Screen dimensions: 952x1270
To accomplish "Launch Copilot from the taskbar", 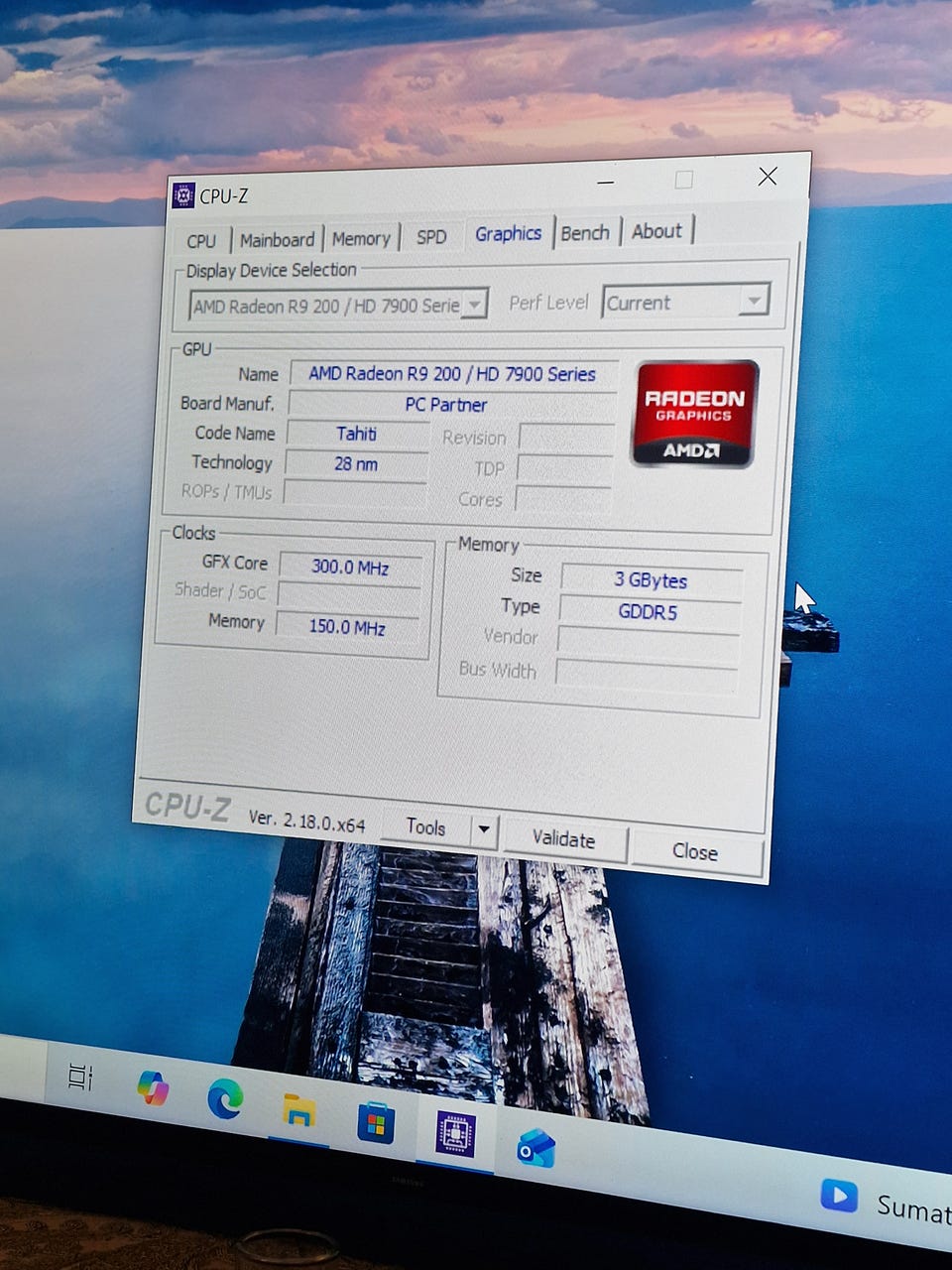I will click(153, 1088).
